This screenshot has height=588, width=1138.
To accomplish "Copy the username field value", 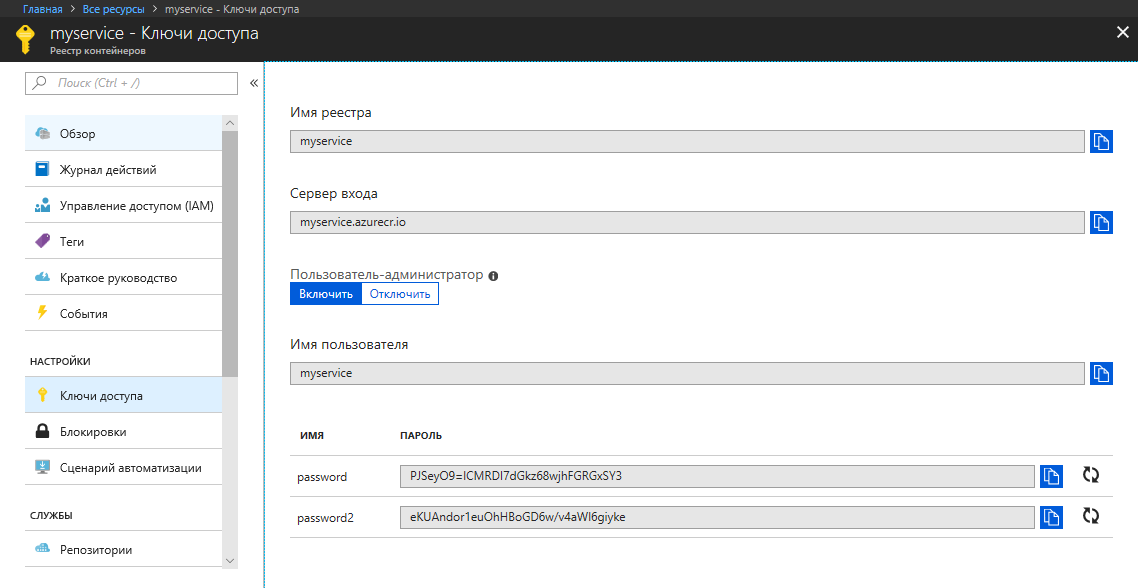I will click(x=1101, y=373).
